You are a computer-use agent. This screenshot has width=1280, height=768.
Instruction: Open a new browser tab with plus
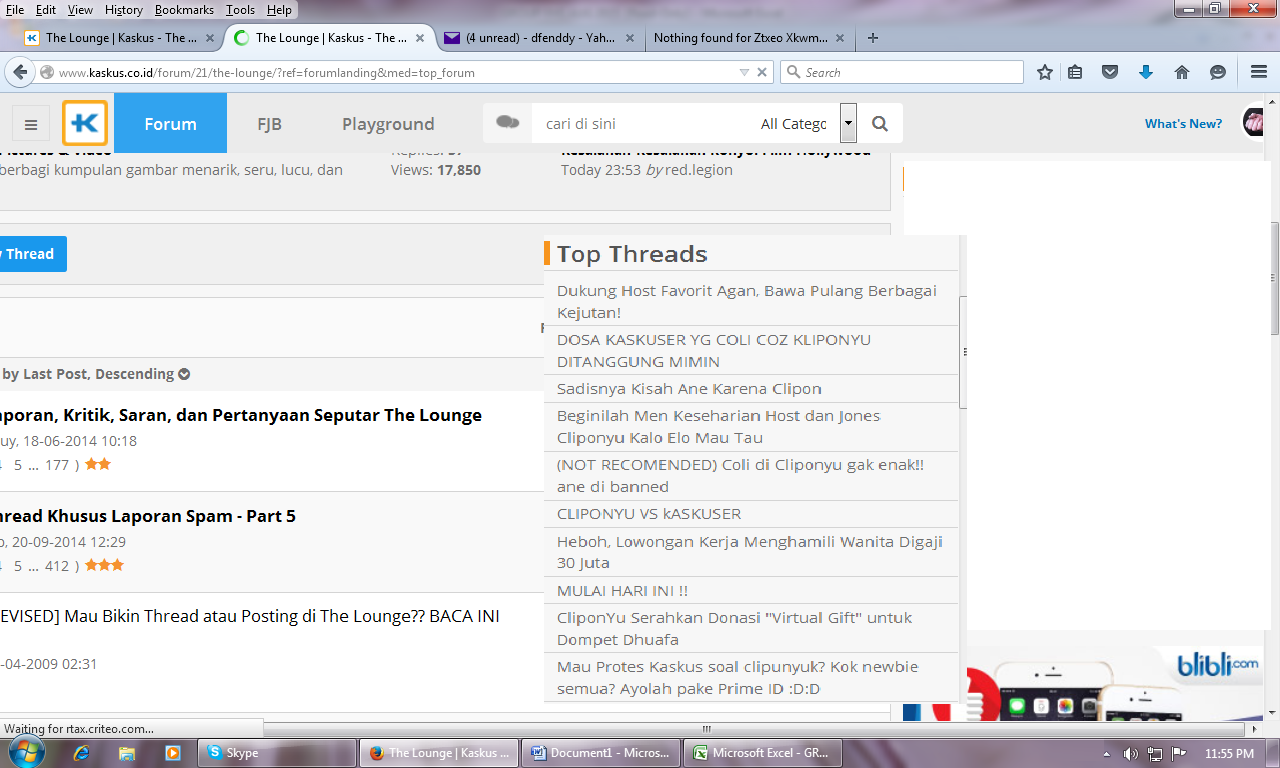click(873, 38)
